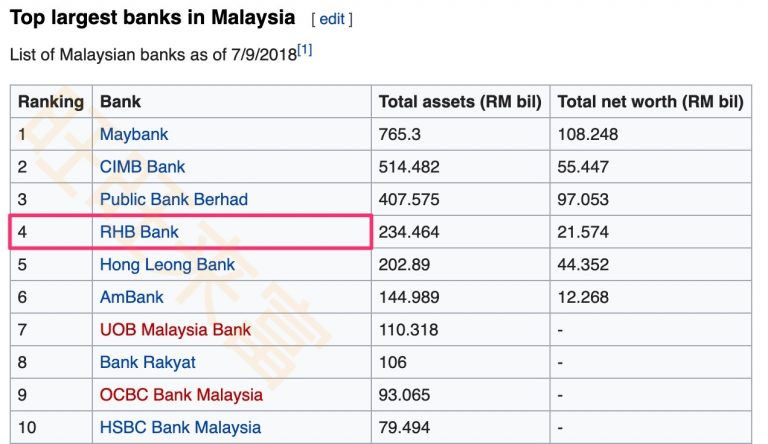This screenshot has width=768, height=444.
Task: Open the RHB Bank article
Action: coord(139,232)
